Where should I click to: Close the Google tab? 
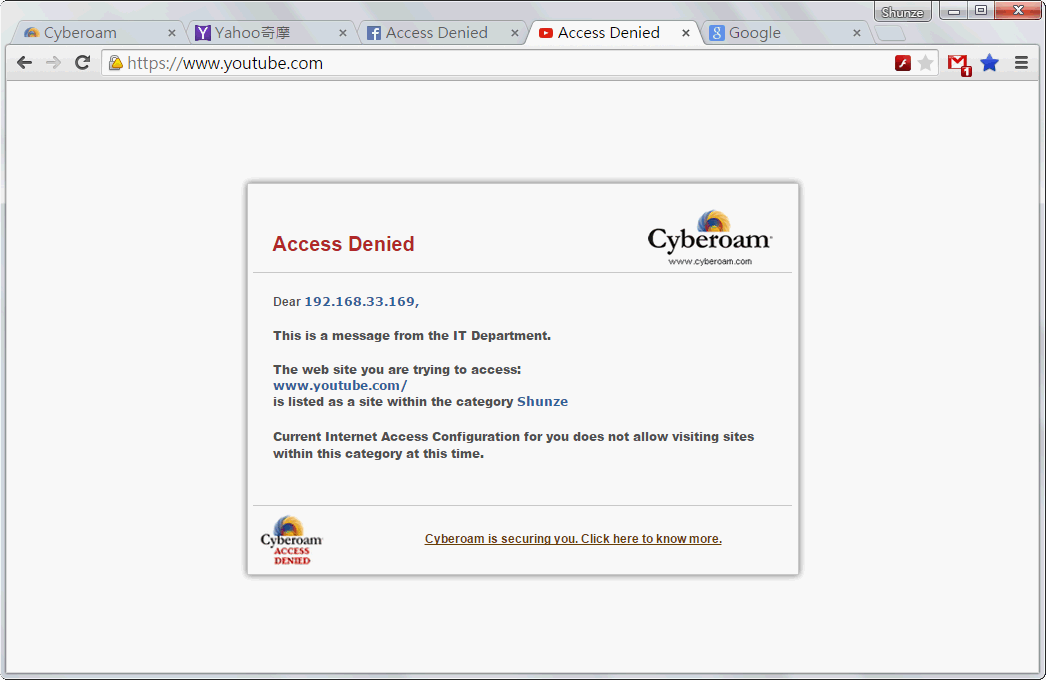tap(857, 33)
